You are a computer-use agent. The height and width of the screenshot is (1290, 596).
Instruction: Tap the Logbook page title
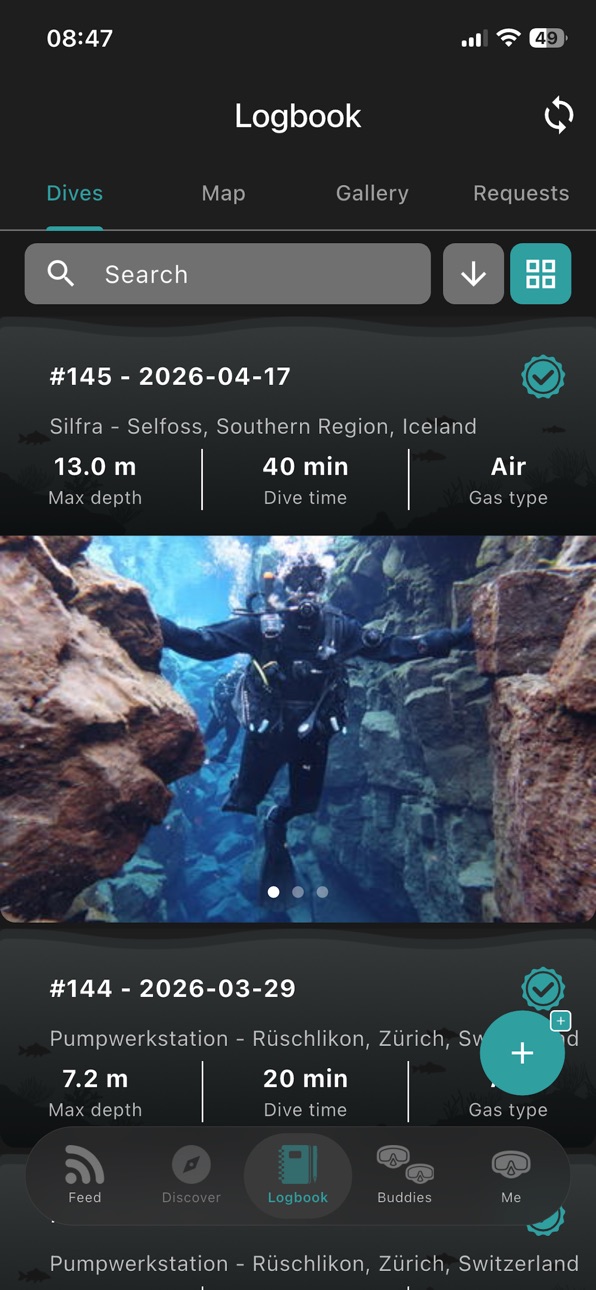click(298, 116)
